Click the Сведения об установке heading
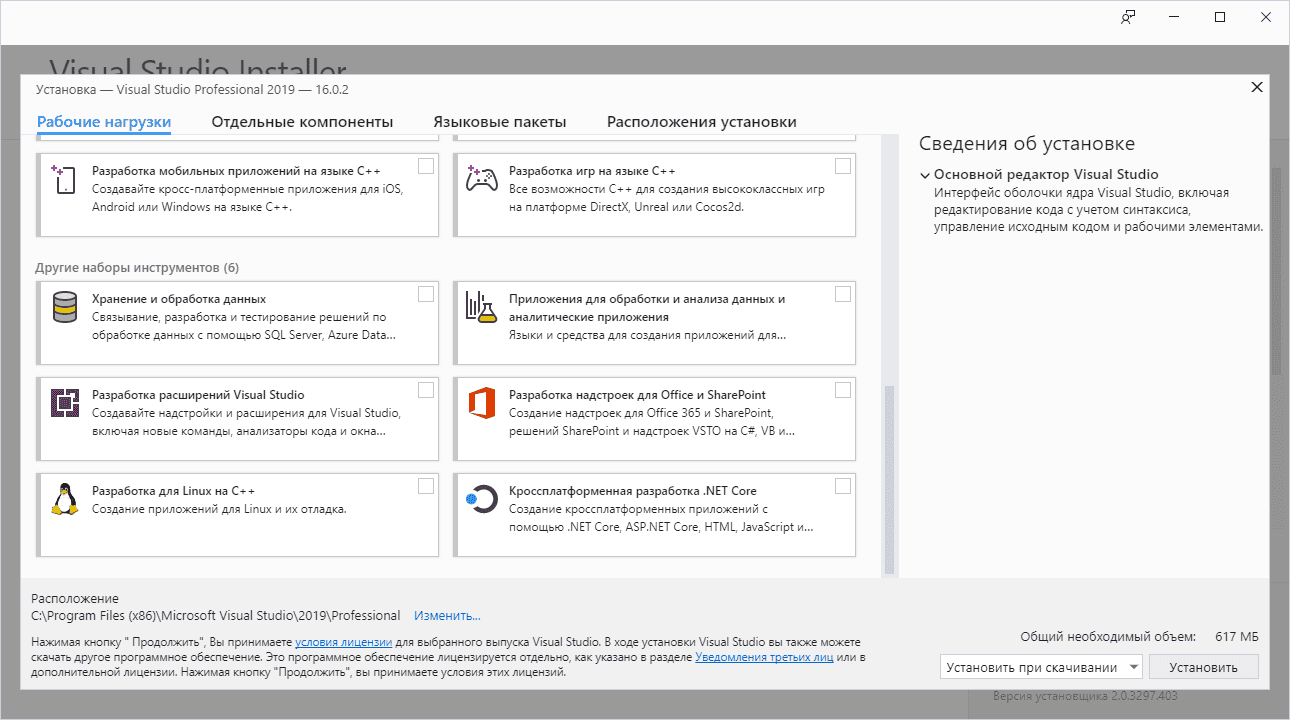The height and width of the screenshot is (720, 1290). click(1027, 144)
